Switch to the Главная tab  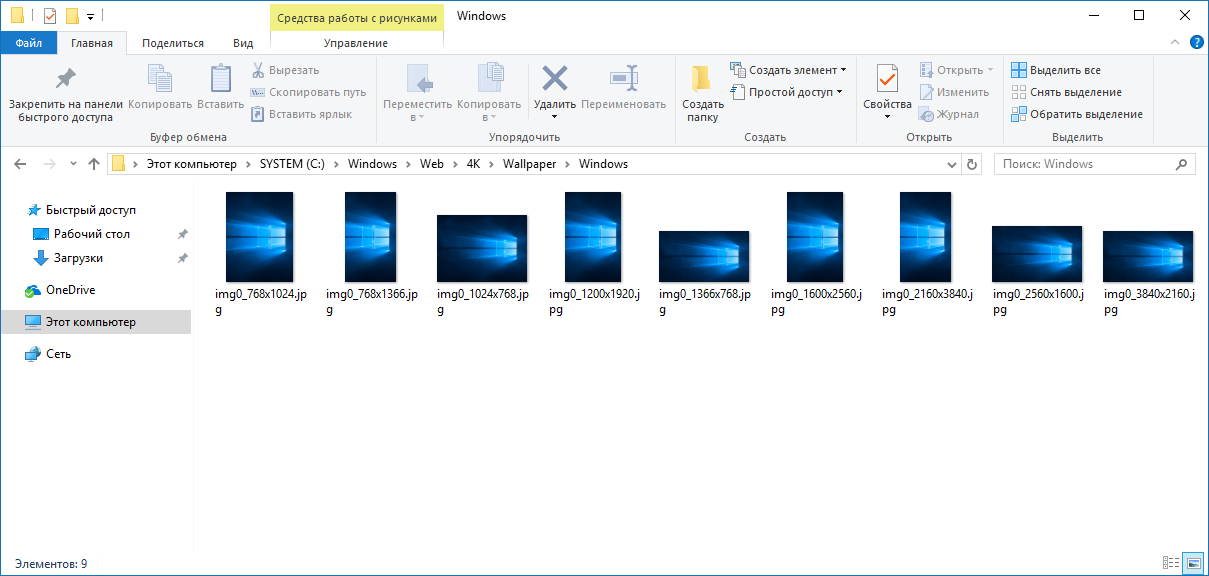[92, 43]
